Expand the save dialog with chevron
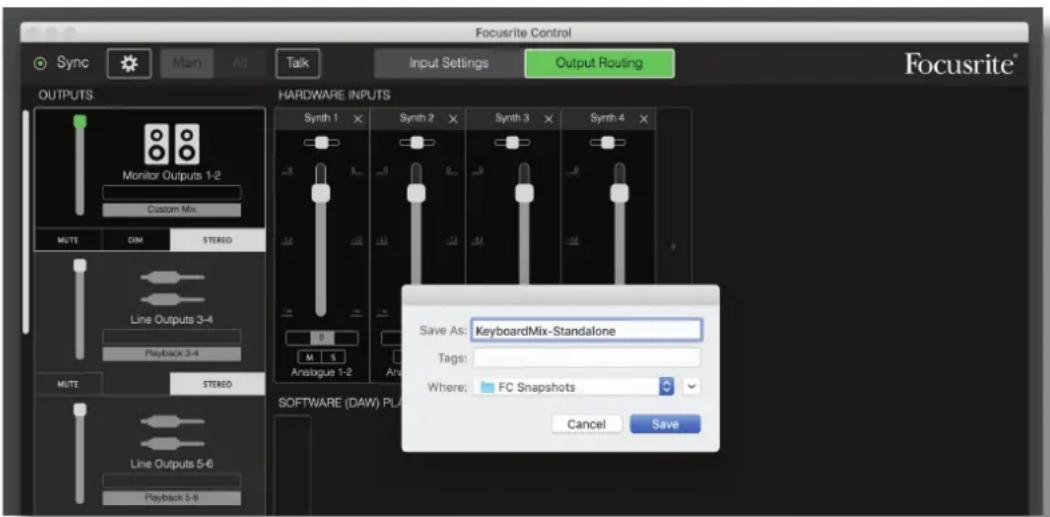The height and width of the screenshot is (517, 1050). coord(692,387)
